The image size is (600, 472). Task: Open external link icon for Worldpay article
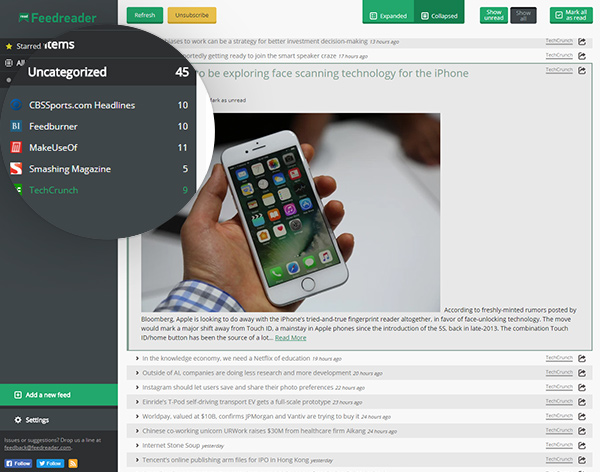click(x=582, y=415)
